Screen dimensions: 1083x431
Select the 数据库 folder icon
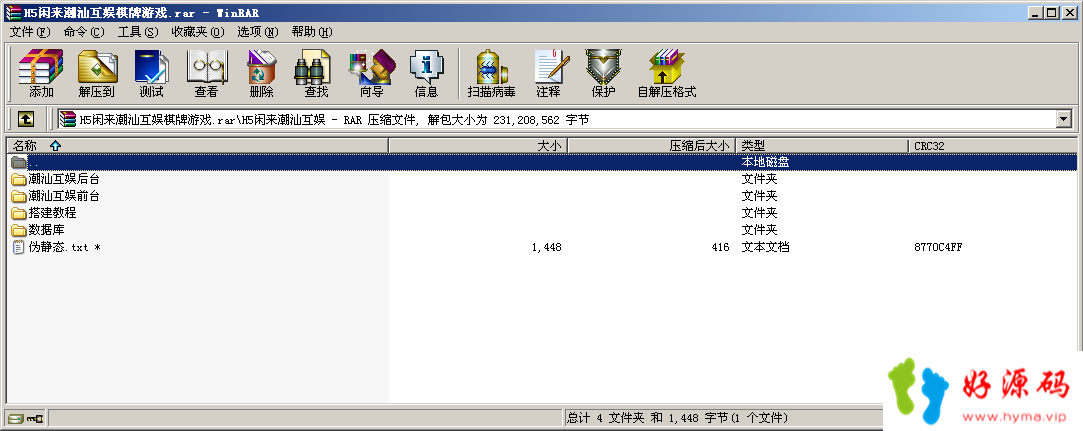(19, 230)
